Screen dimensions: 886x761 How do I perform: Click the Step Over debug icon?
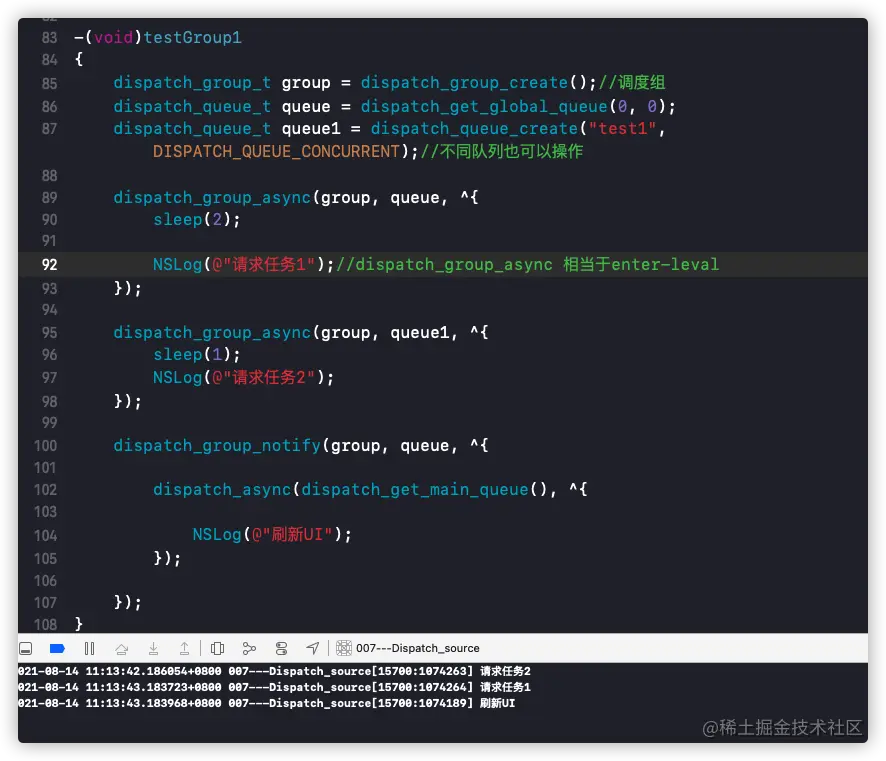tap(121, 649)
